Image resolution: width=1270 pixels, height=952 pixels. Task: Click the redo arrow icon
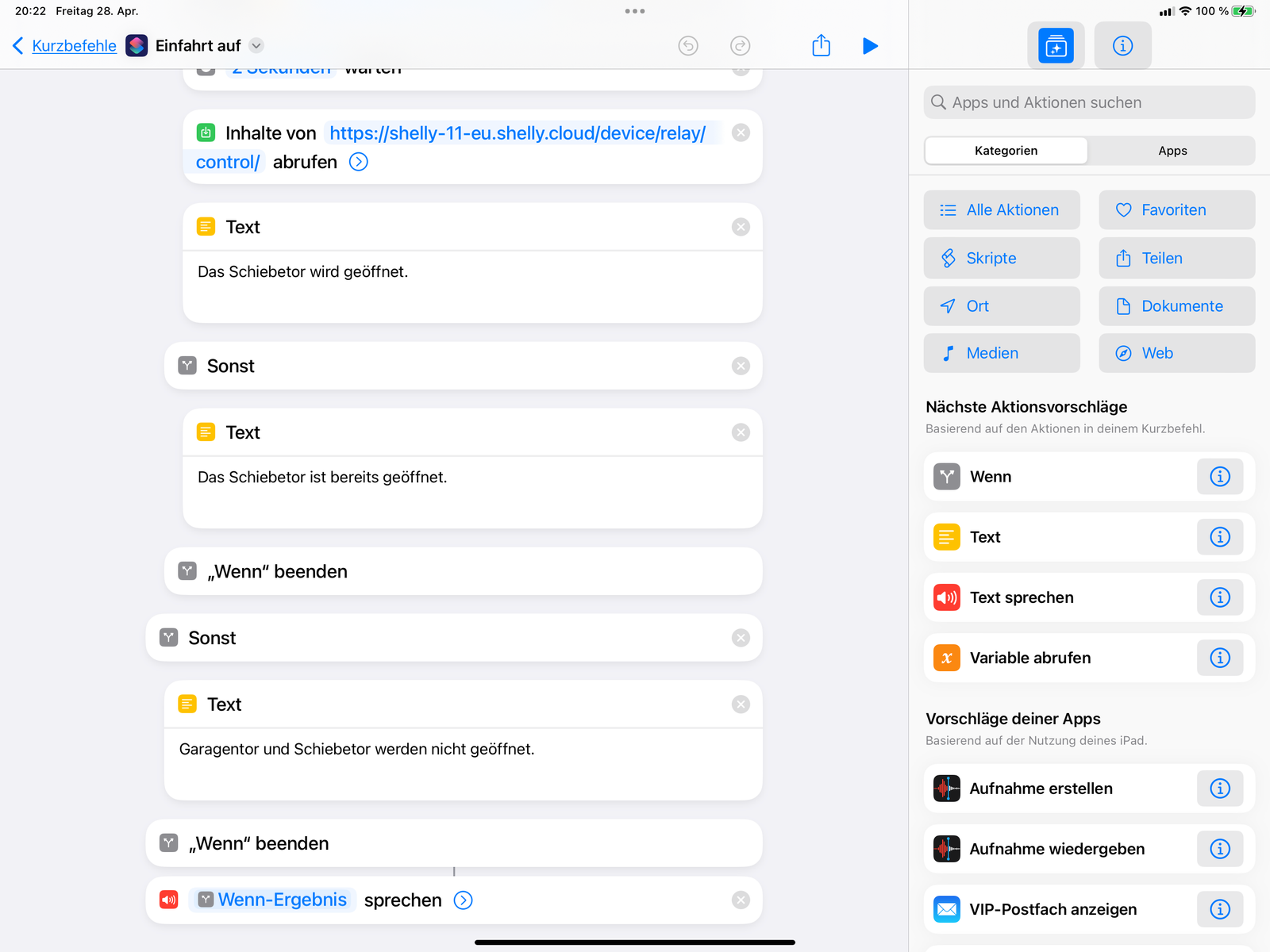[740, 46]
